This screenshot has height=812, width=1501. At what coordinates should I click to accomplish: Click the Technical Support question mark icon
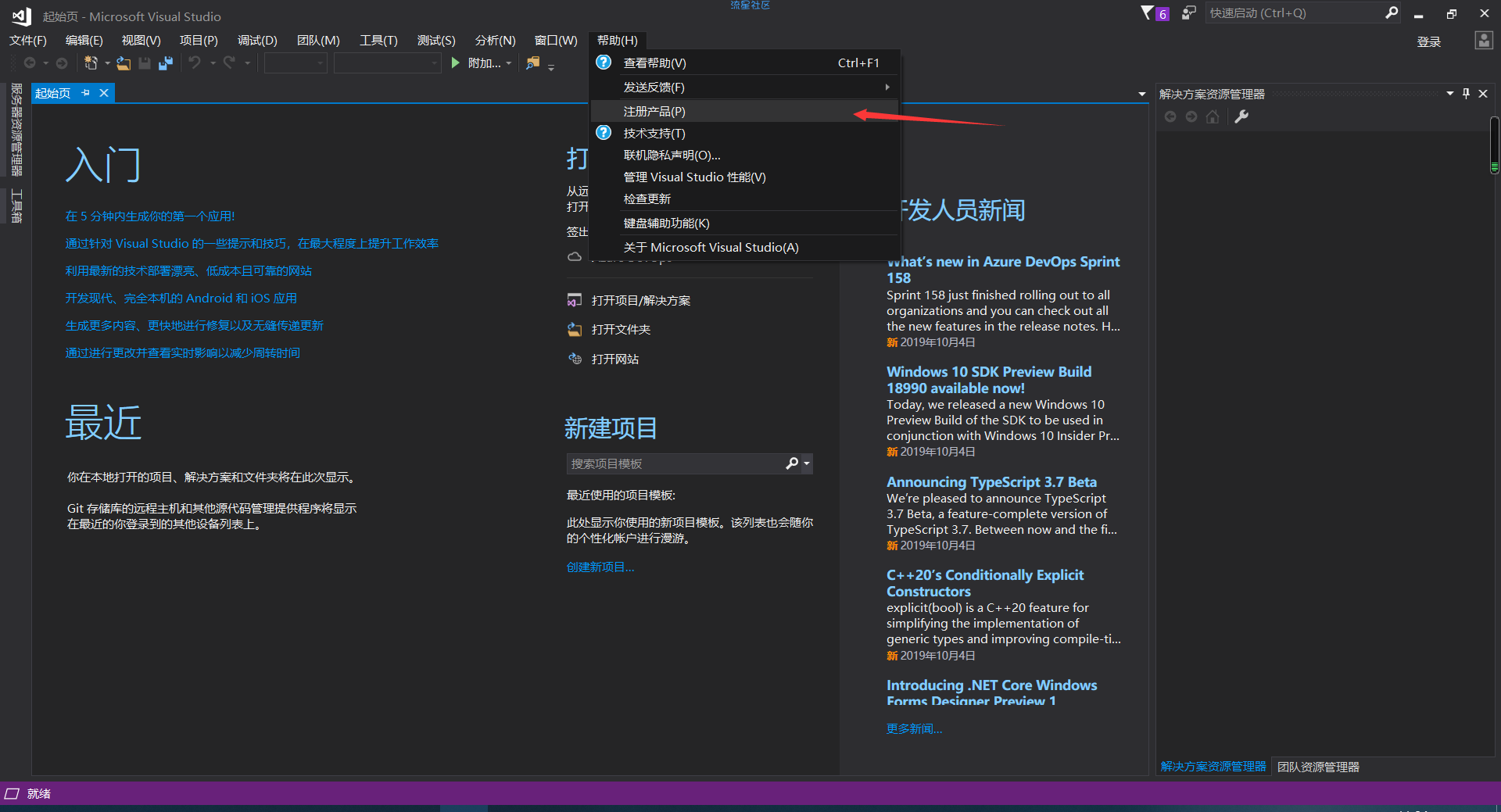[604, 133]
